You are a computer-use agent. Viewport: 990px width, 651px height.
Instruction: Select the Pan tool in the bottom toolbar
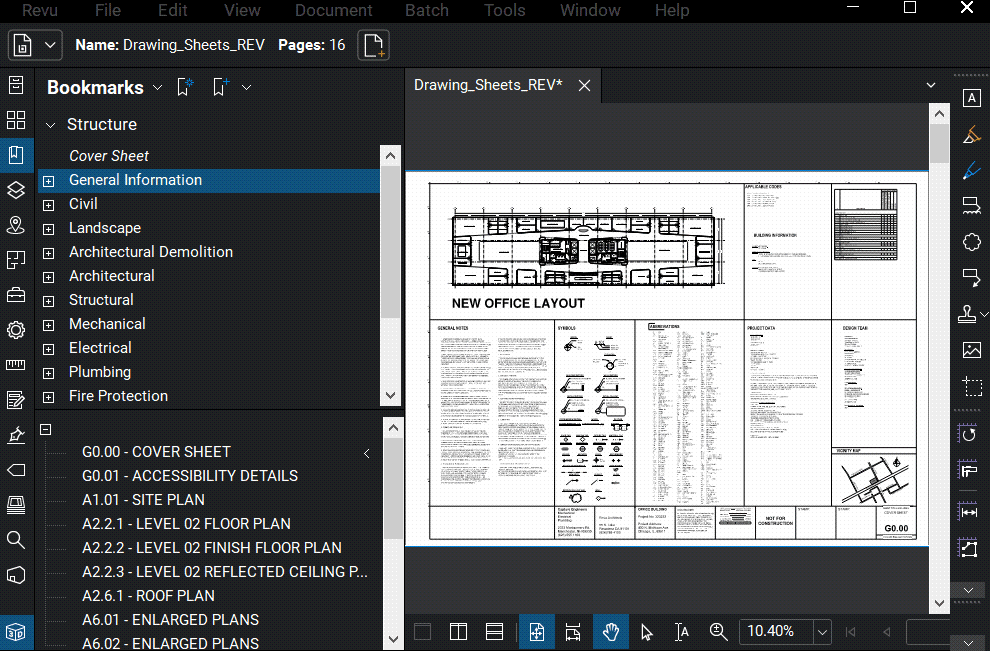(x=611, y=631)
